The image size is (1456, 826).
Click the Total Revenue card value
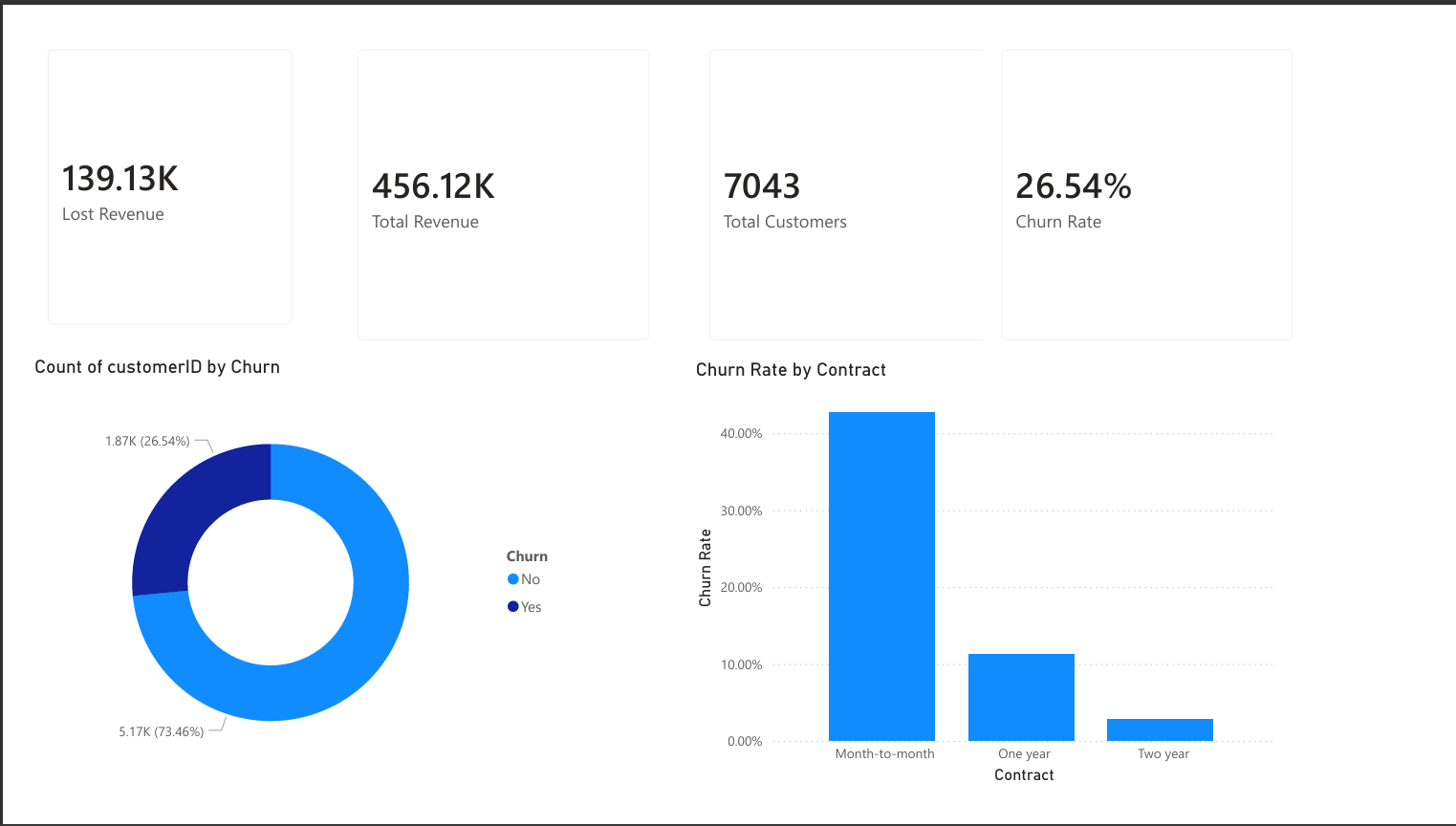pos(433,186)
